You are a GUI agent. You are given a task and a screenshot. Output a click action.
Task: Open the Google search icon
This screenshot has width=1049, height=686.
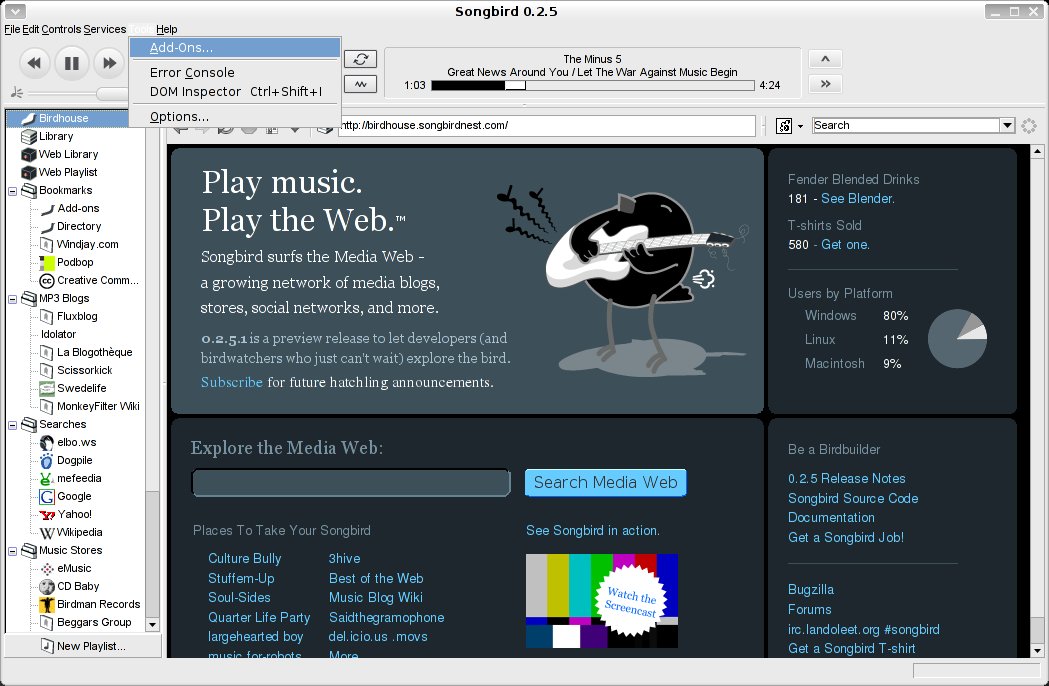pyautogui.click(x=47, y=497)
